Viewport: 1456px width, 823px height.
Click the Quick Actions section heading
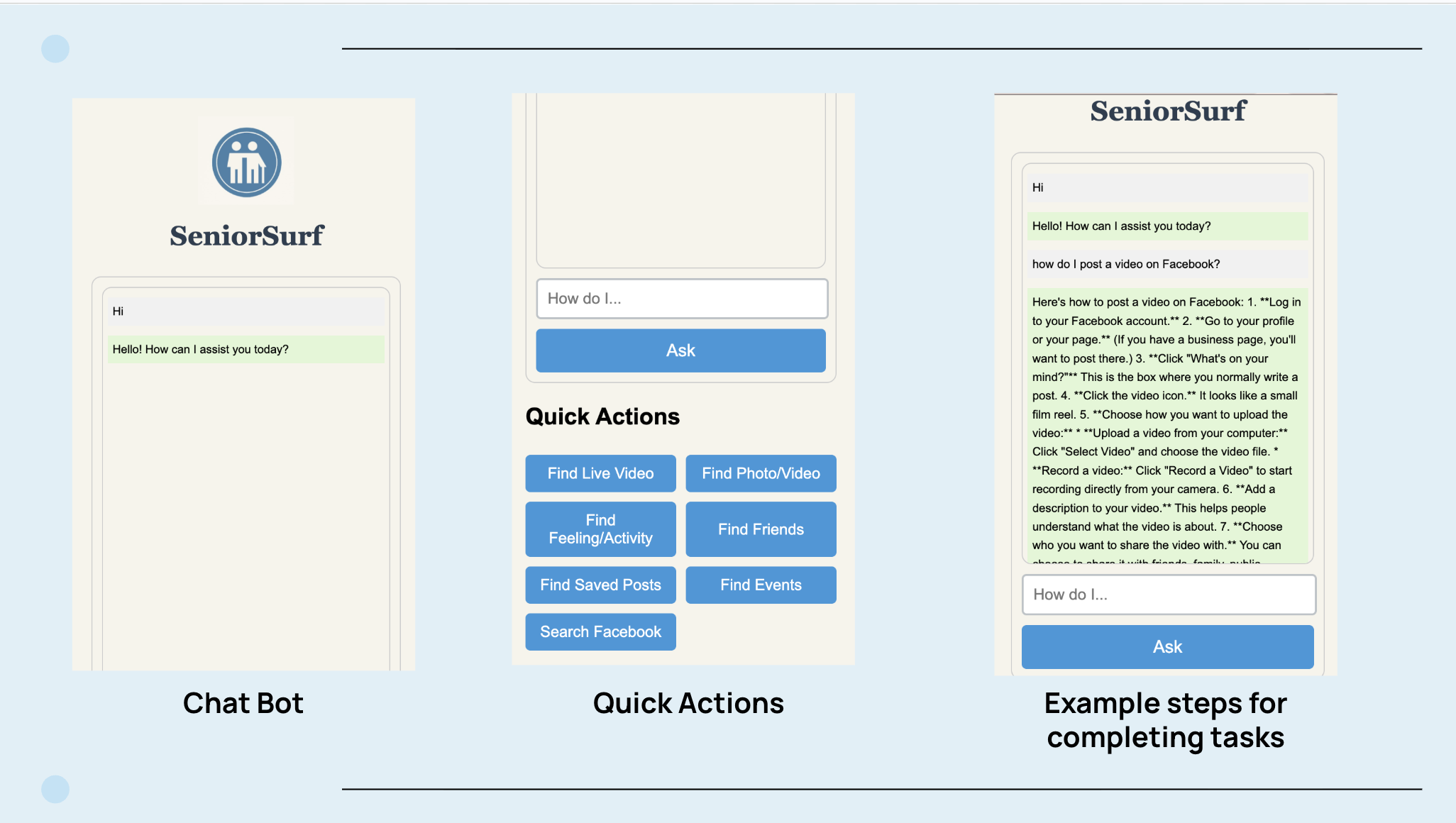pyautogui.click(x=602, y=416)
